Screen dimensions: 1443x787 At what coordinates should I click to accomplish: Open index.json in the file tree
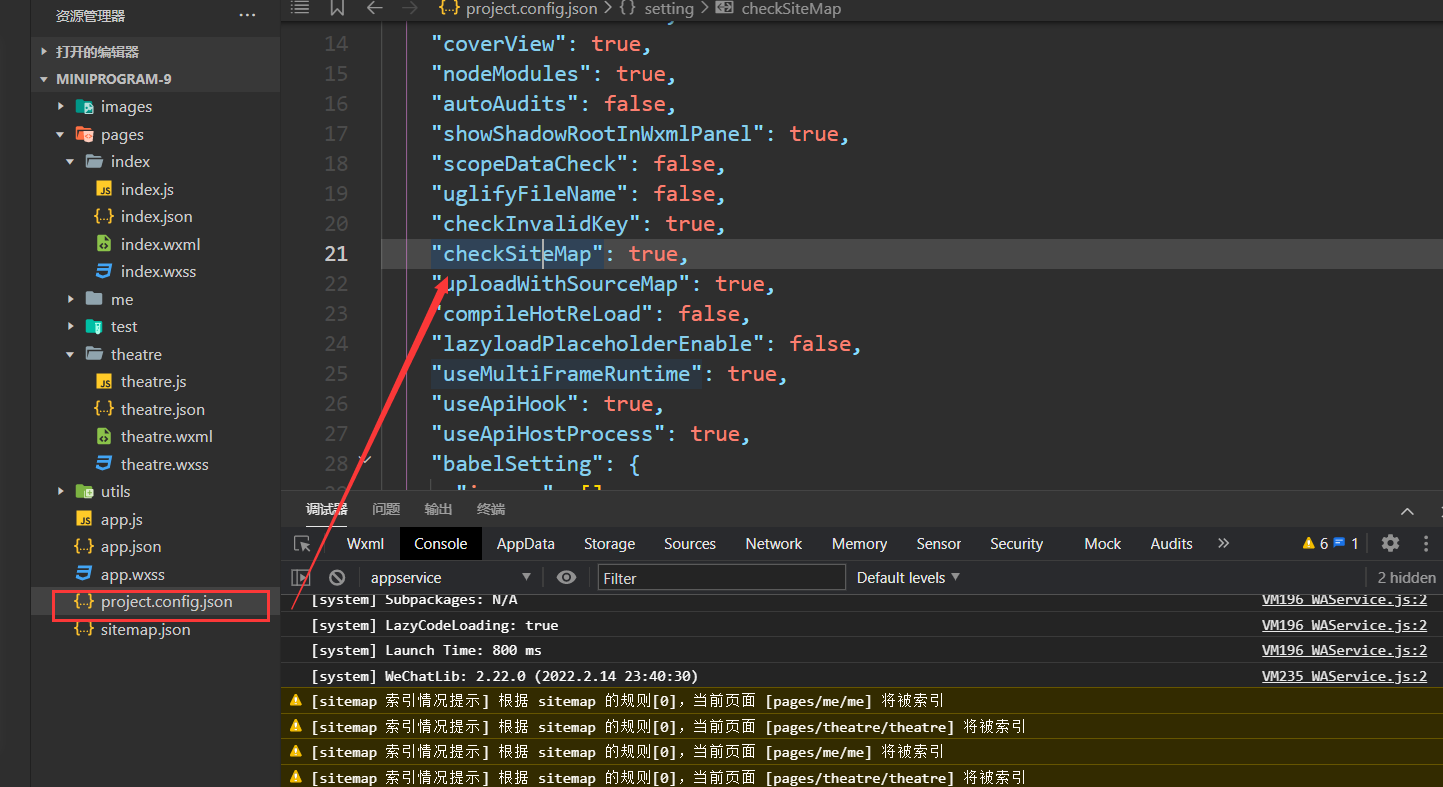155,217
